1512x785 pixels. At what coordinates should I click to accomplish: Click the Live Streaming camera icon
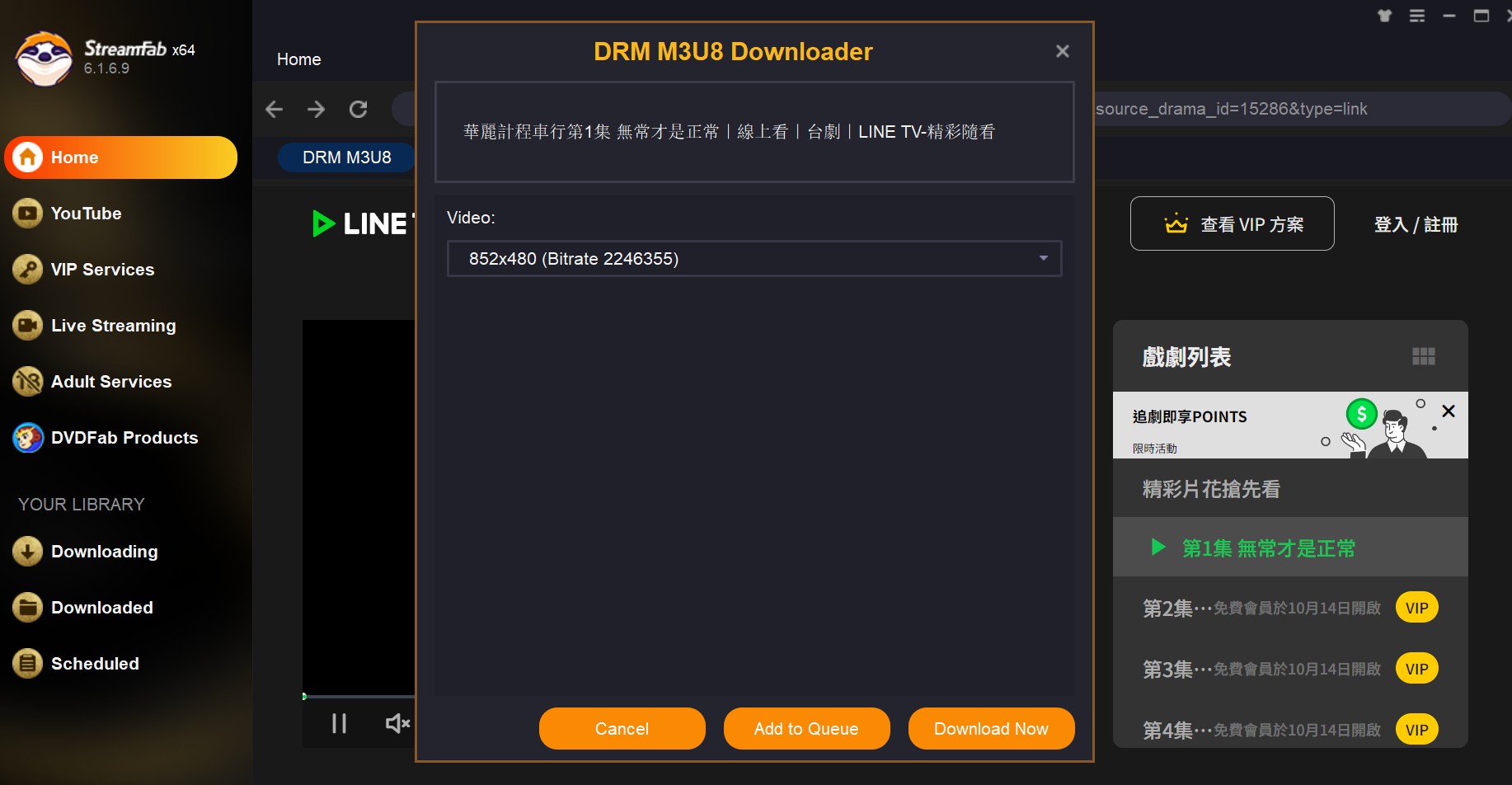click(27, 326)
